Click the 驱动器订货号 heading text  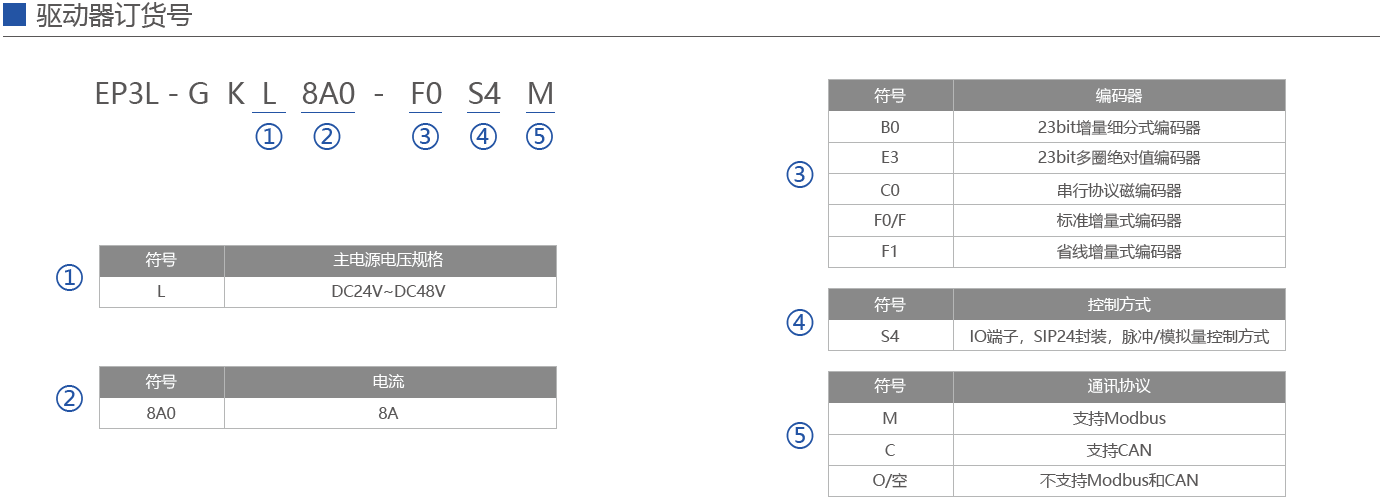point(114,17)
